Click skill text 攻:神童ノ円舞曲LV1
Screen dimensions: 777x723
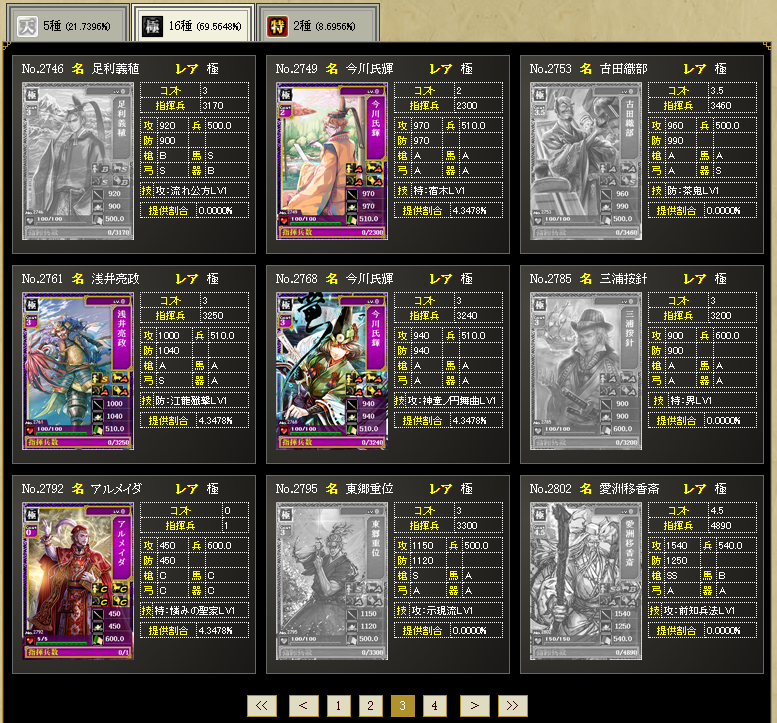[x=451, y=400]
